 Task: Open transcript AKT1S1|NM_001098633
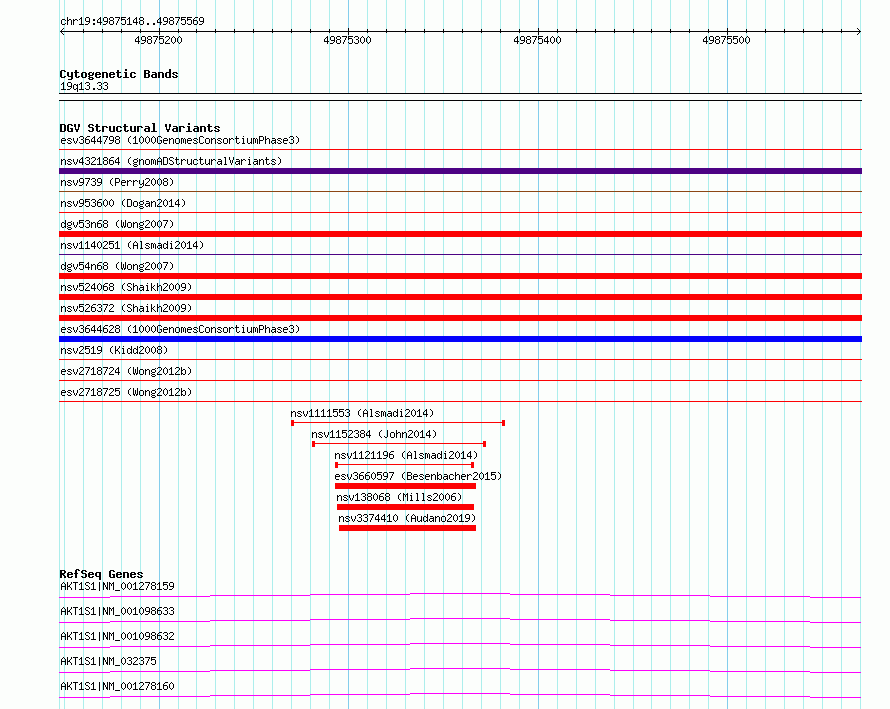click(117, 611)
